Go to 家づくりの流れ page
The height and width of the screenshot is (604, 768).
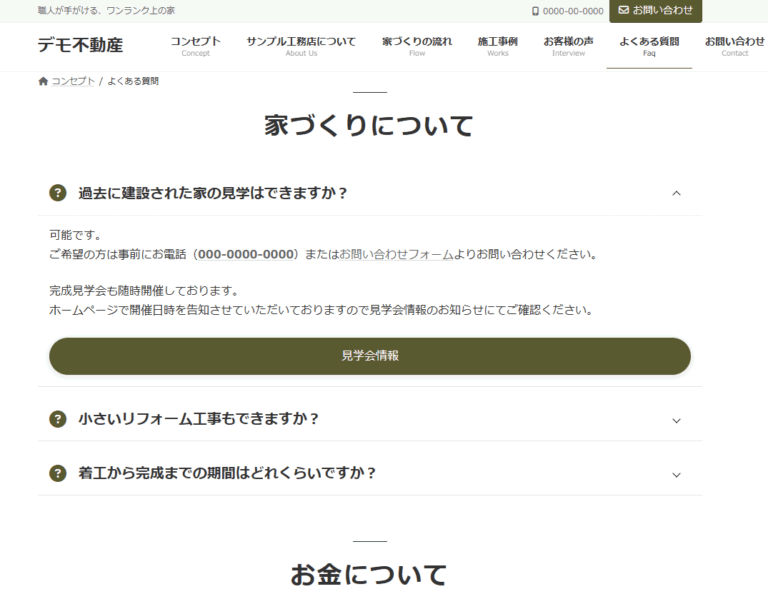[417, 46]
